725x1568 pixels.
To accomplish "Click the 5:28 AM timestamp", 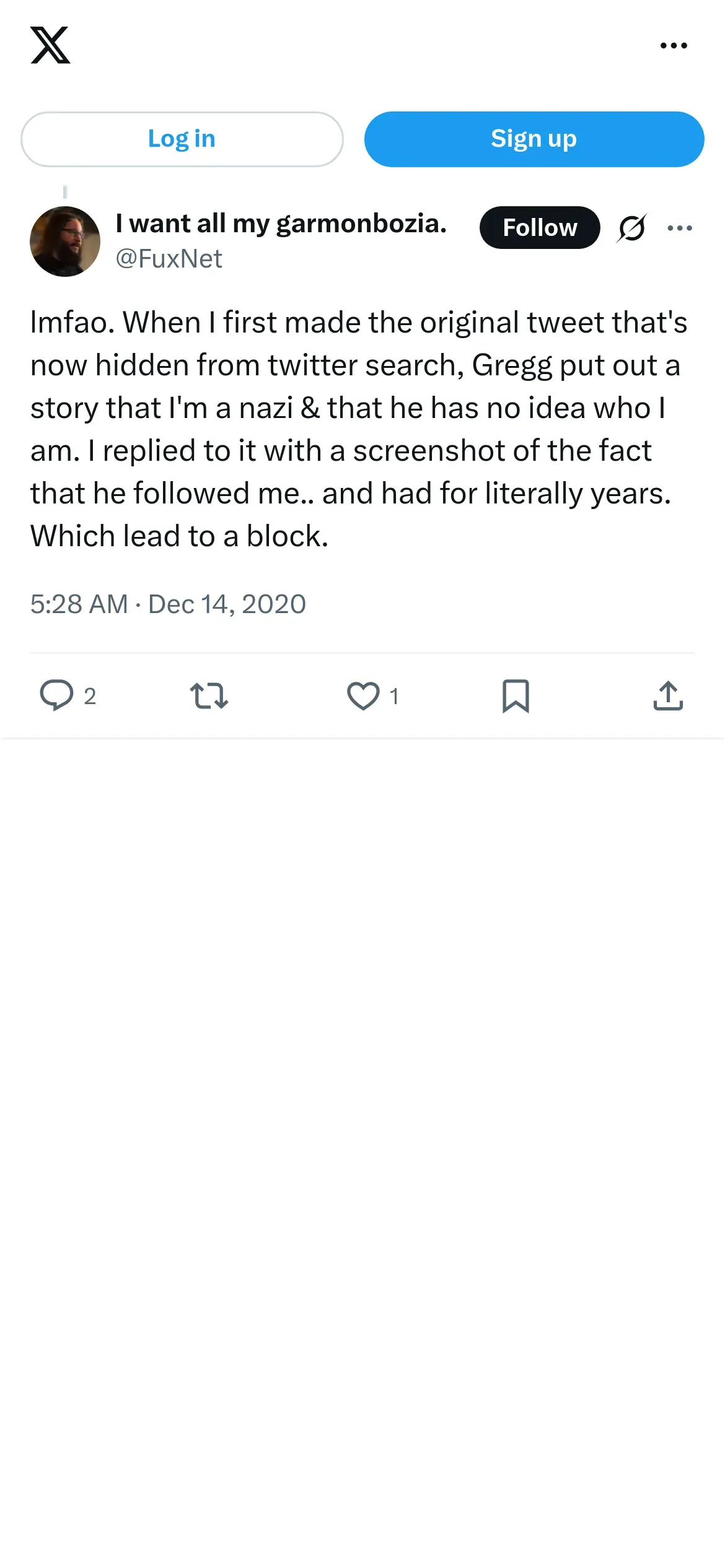I will 79,604.
